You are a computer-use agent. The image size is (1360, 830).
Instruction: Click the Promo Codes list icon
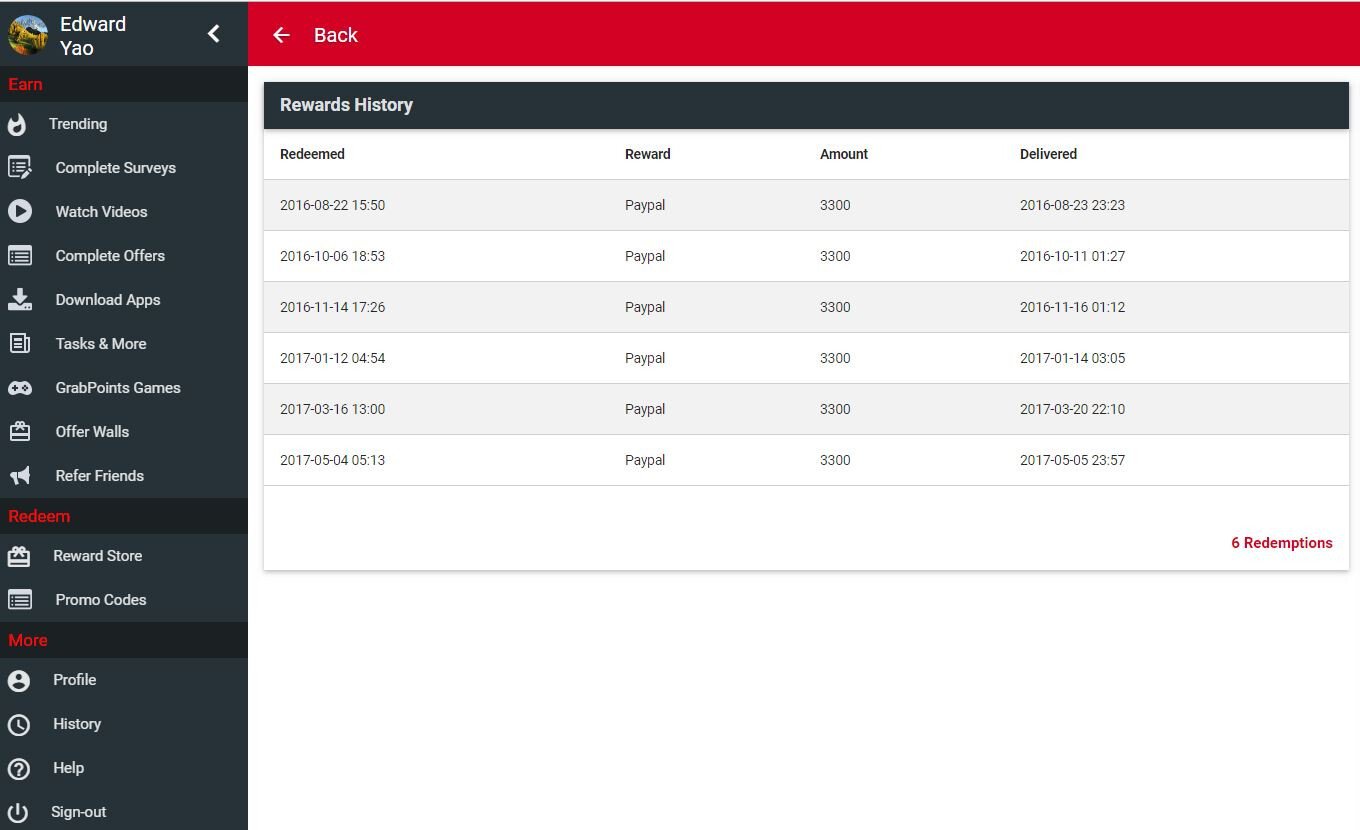20,600
